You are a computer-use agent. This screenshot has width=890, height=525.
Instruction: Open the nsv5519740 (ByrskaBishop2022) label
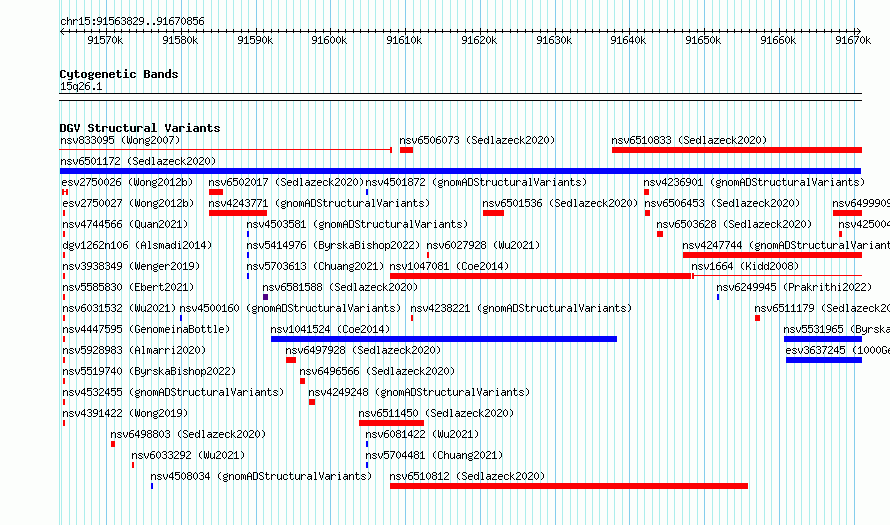pyautogui.click(x=149, y=371)
